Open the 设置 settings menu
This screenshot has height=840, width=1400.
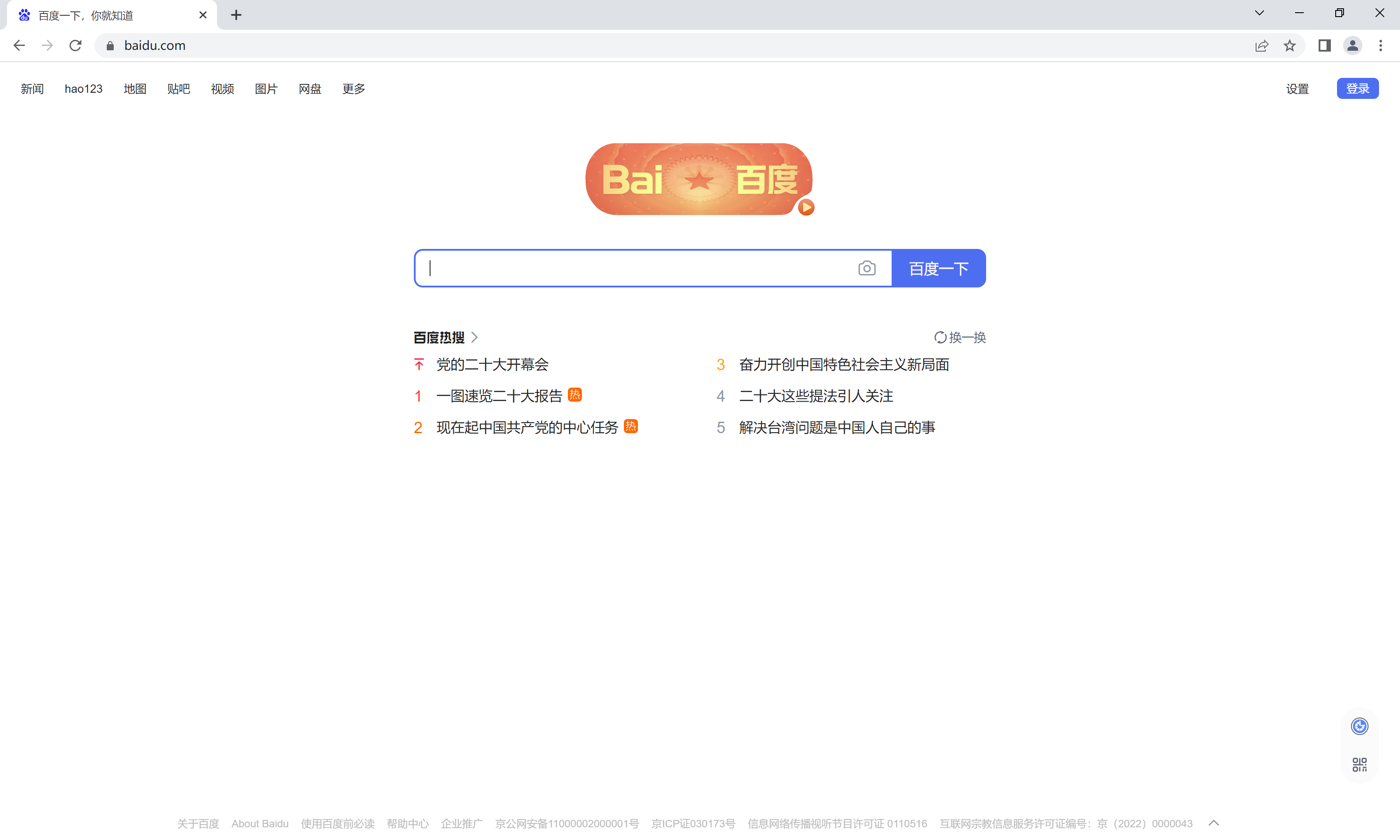pyautogui.click(x=1298, y=89)
